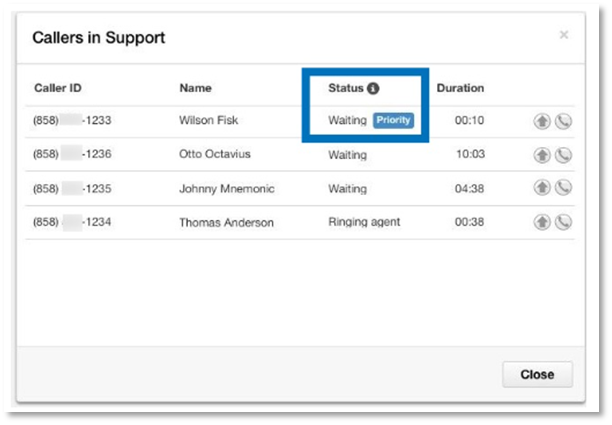Click the Caller ID column header
This screenshot has width=612, height=425.
click(x=58, y=89)
